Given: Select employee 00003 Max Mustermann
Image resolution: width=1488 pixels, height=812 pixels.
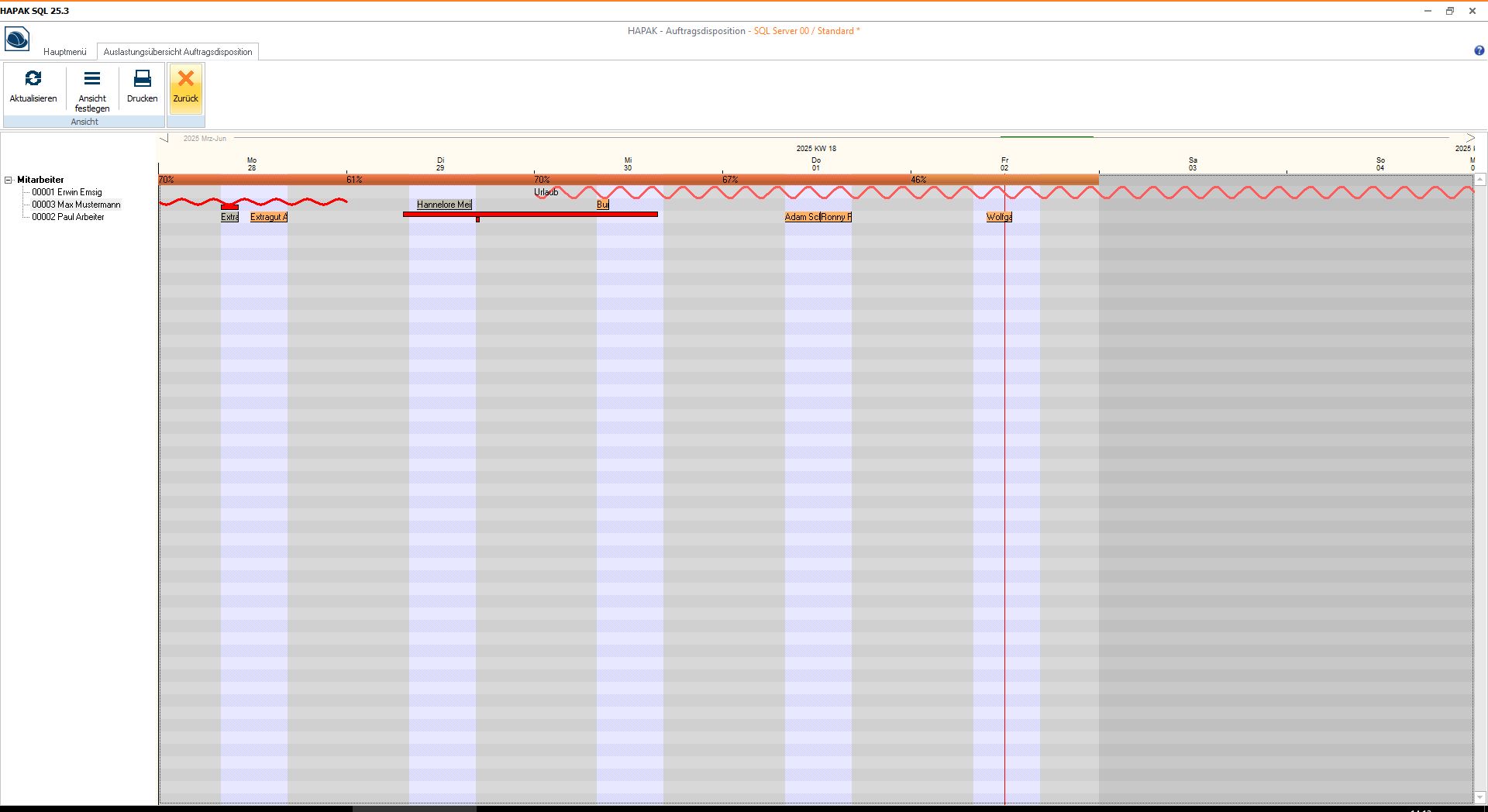Looking at the screenshot, I should (x=76, y=205).
